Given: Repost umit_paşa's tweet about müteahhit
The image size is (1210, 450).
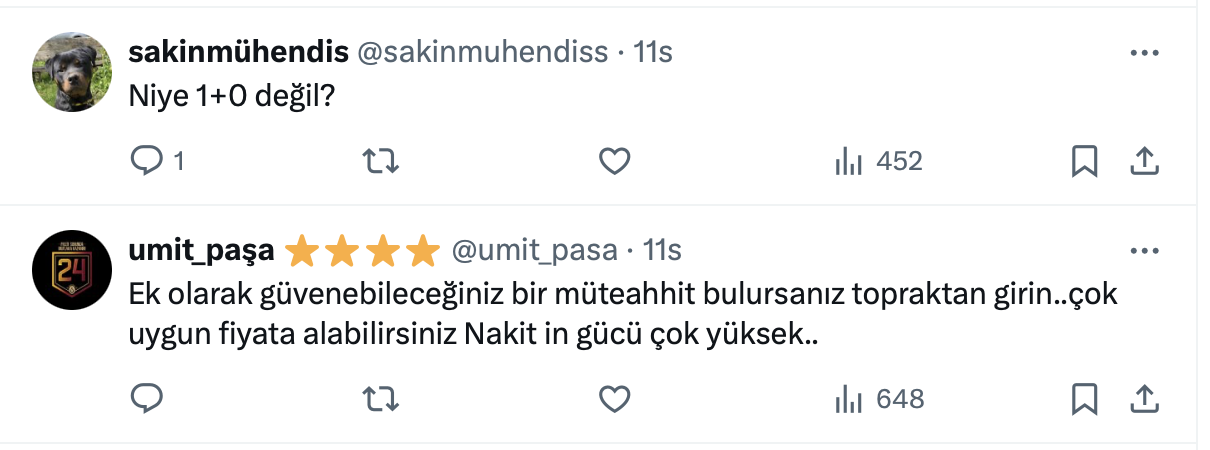Looking at the screenshot, I should 379,399.
